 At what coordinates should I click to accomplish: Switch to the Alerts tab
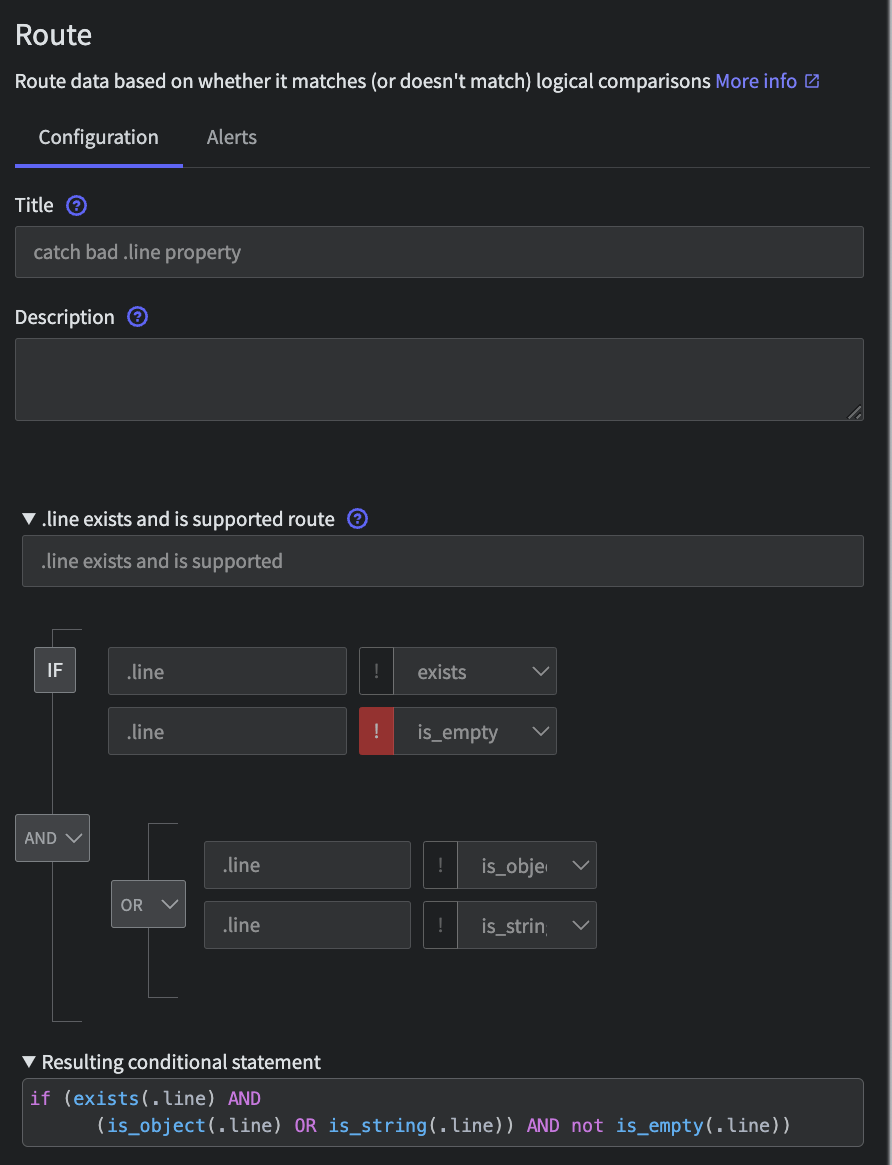click(232, 137)
